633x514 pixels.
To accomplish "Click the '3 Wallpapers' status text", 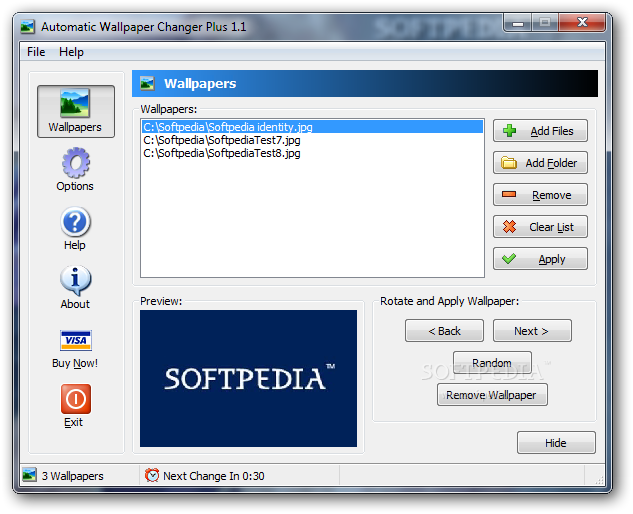I will tap(72, 476).
